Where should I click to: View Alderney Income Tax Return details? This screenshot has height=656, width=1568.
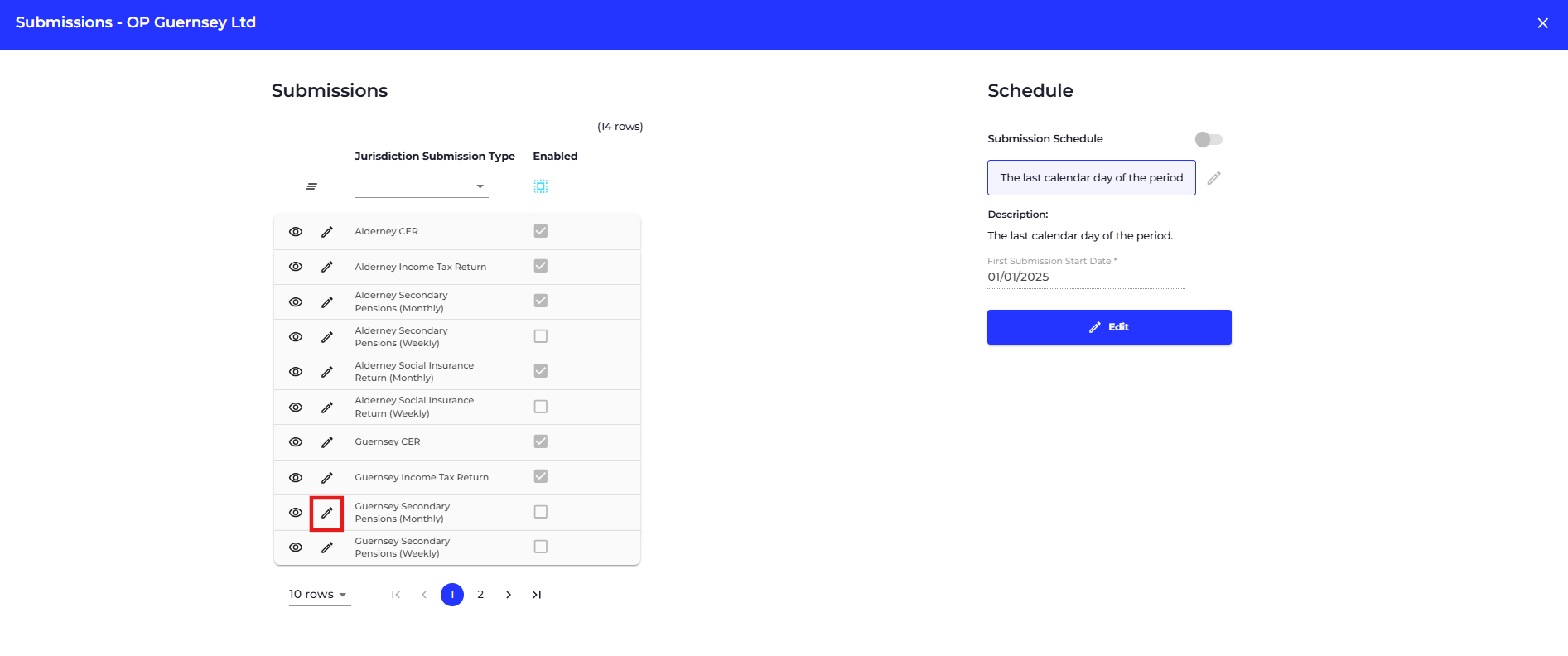click(x=296, y=267)
